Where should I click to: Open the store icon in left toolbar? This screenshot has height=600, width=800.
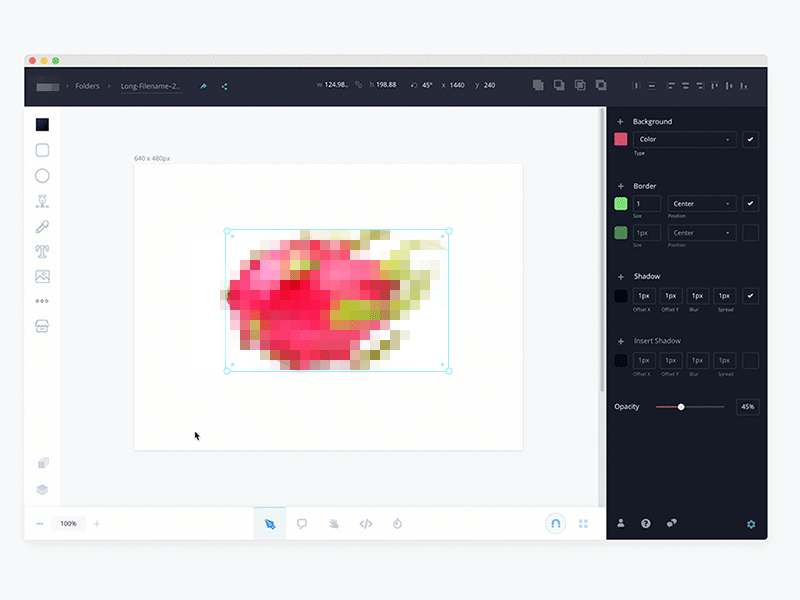[42, 326]
